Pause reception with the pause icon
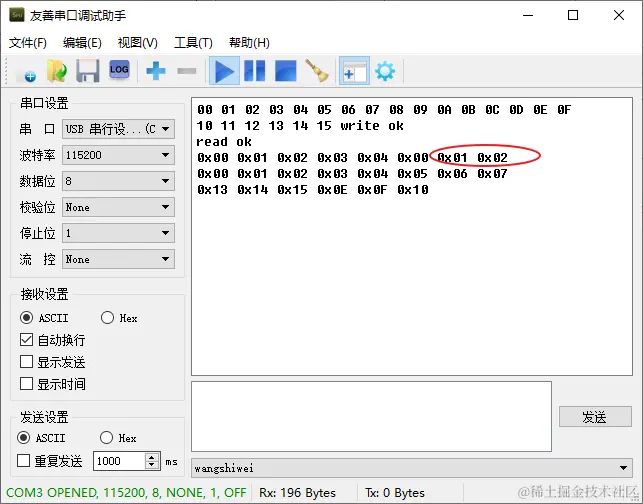The width and height of the screenshot is (643, 504). (x=255, y=71)
